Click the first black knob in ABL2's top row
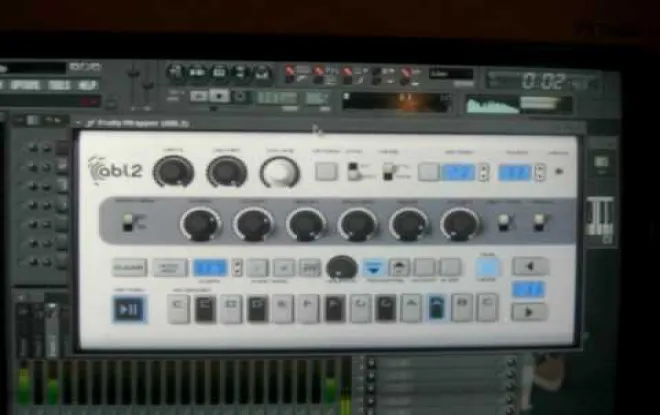Viewport: 660px width, 415px height. pos(173,171)
